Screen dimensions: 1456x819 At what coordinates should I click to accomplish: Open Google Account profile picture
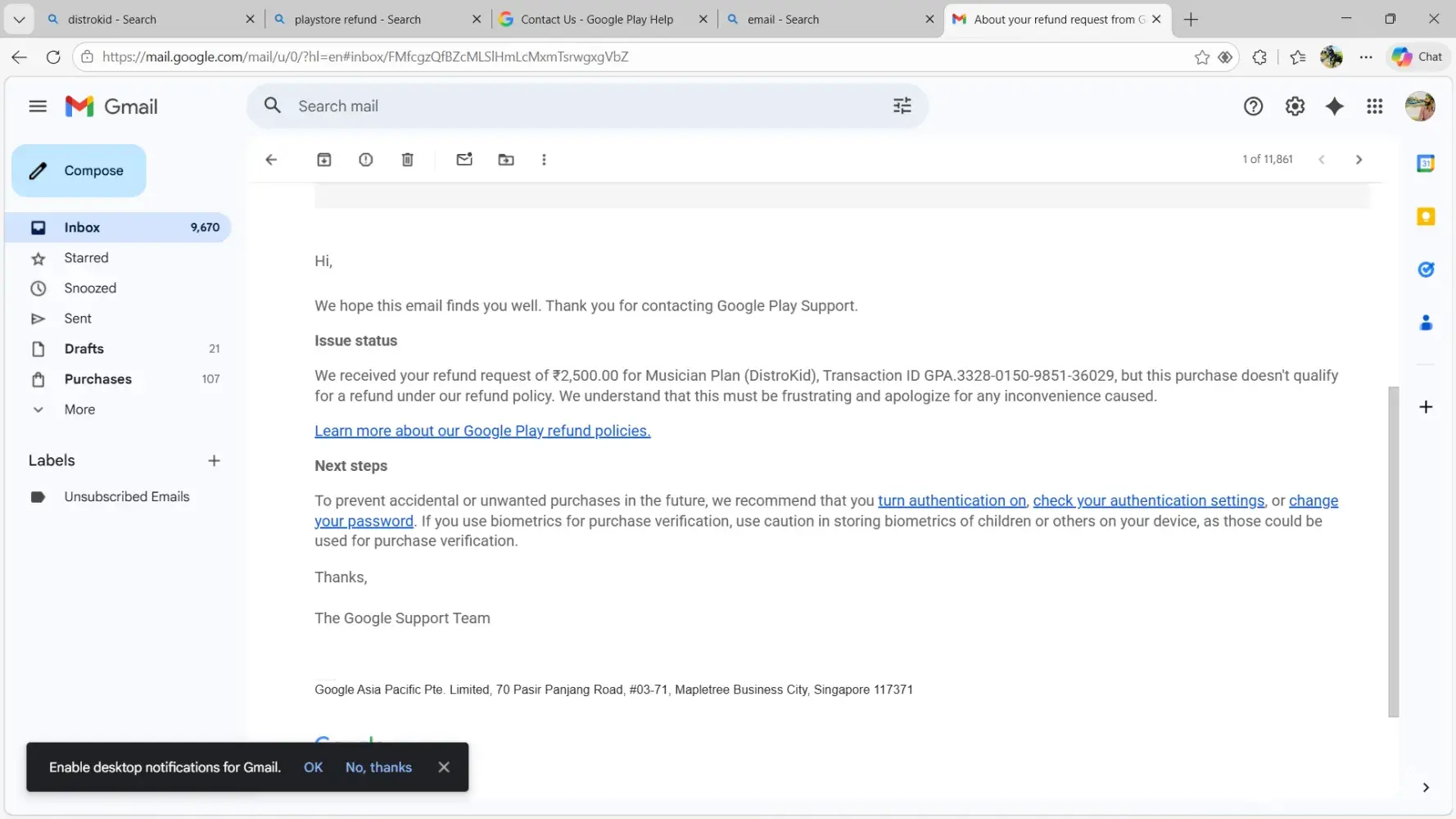pyautogui.click(x=1420, y=106)
